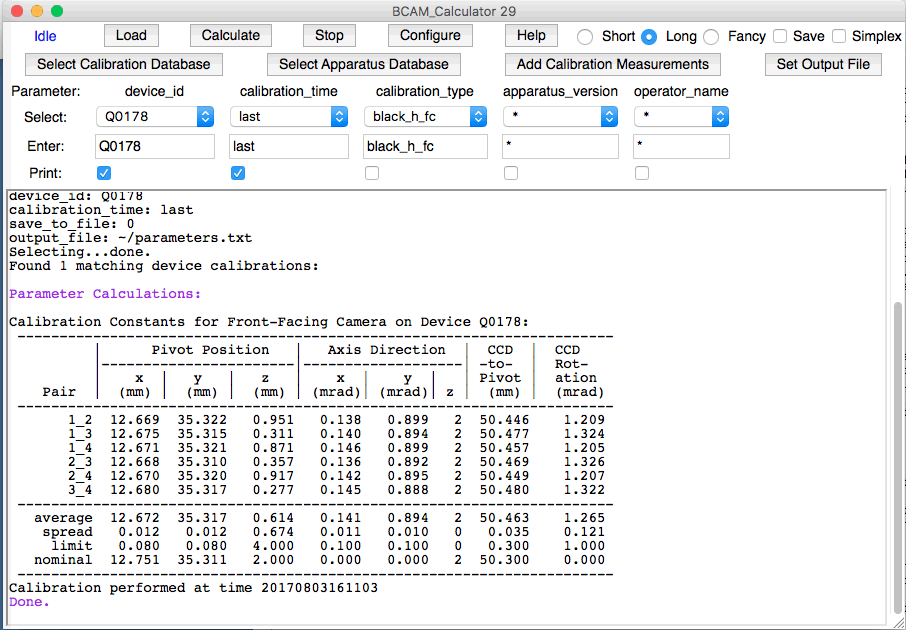Click the spread row label

[67, 532]
